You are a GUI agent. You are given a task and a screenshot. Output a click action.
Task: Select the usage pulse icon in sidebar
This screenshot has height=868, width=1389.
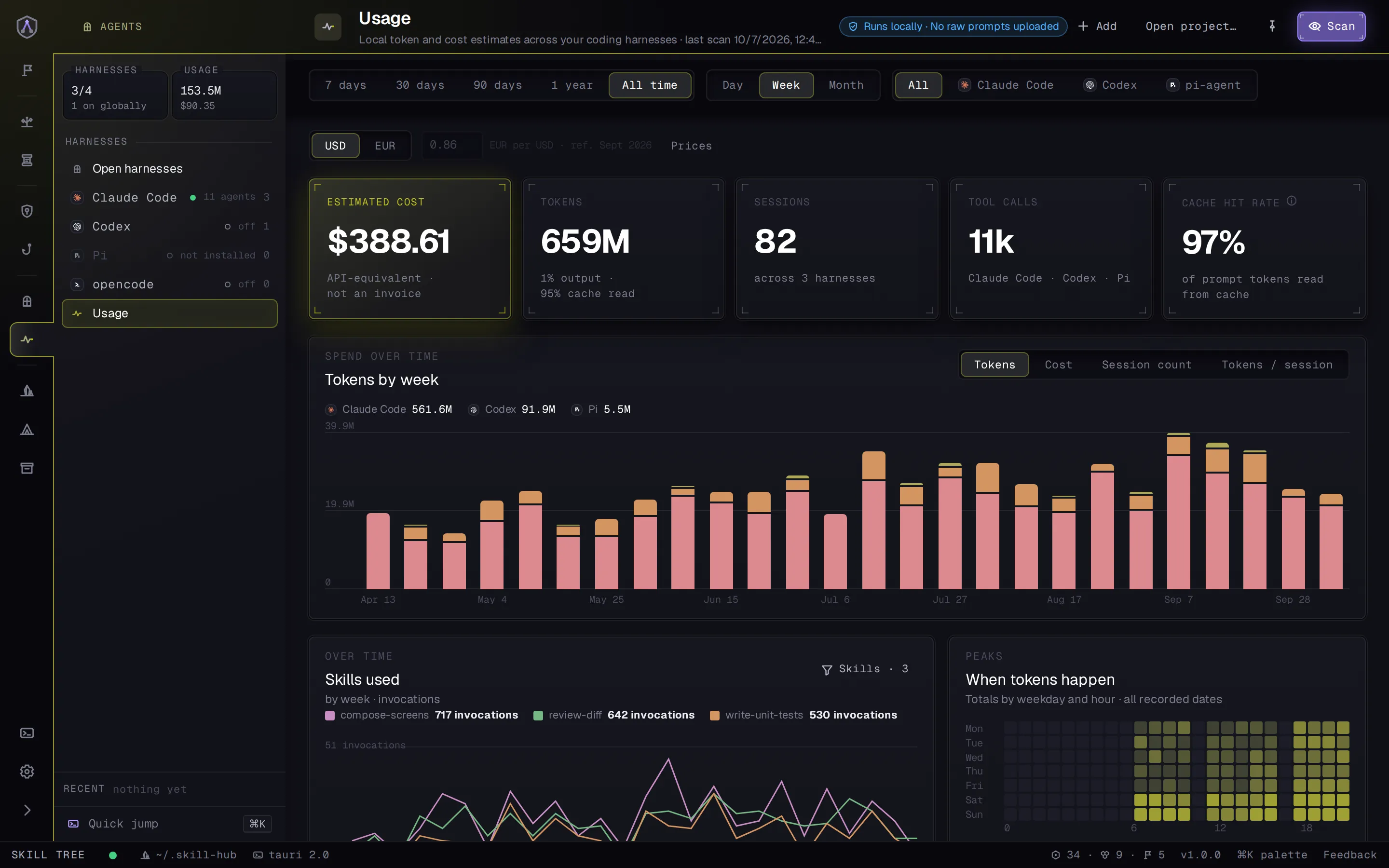tap(27, 339)
